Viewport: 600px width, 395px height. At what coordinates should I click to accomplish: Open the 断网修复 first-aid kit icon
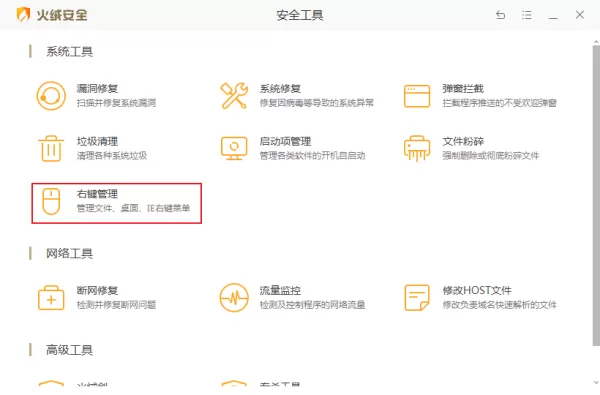coord(51,298)
